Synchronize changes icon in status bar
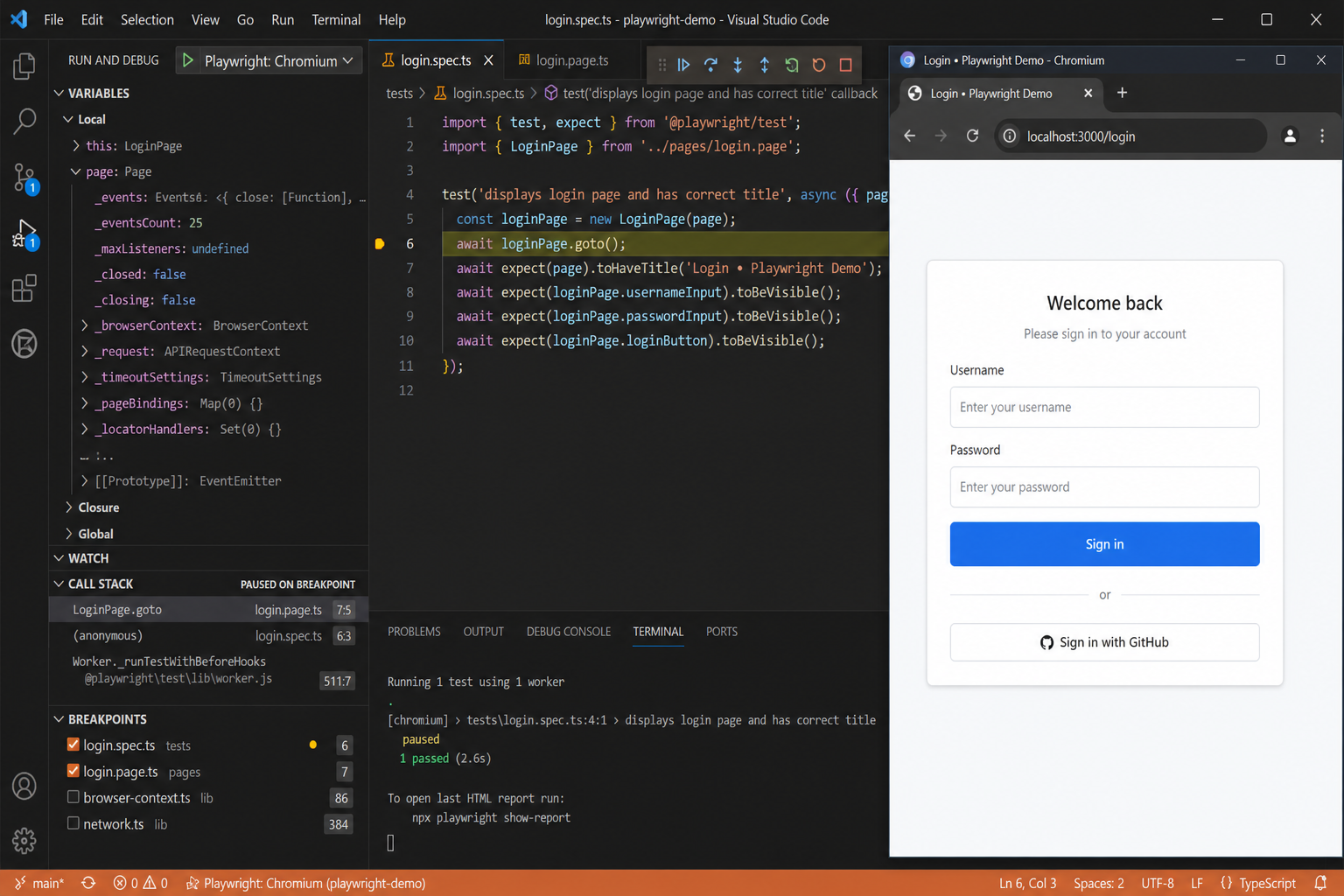The height and width of the screenshot is (896, 1344). click(88, 883)
